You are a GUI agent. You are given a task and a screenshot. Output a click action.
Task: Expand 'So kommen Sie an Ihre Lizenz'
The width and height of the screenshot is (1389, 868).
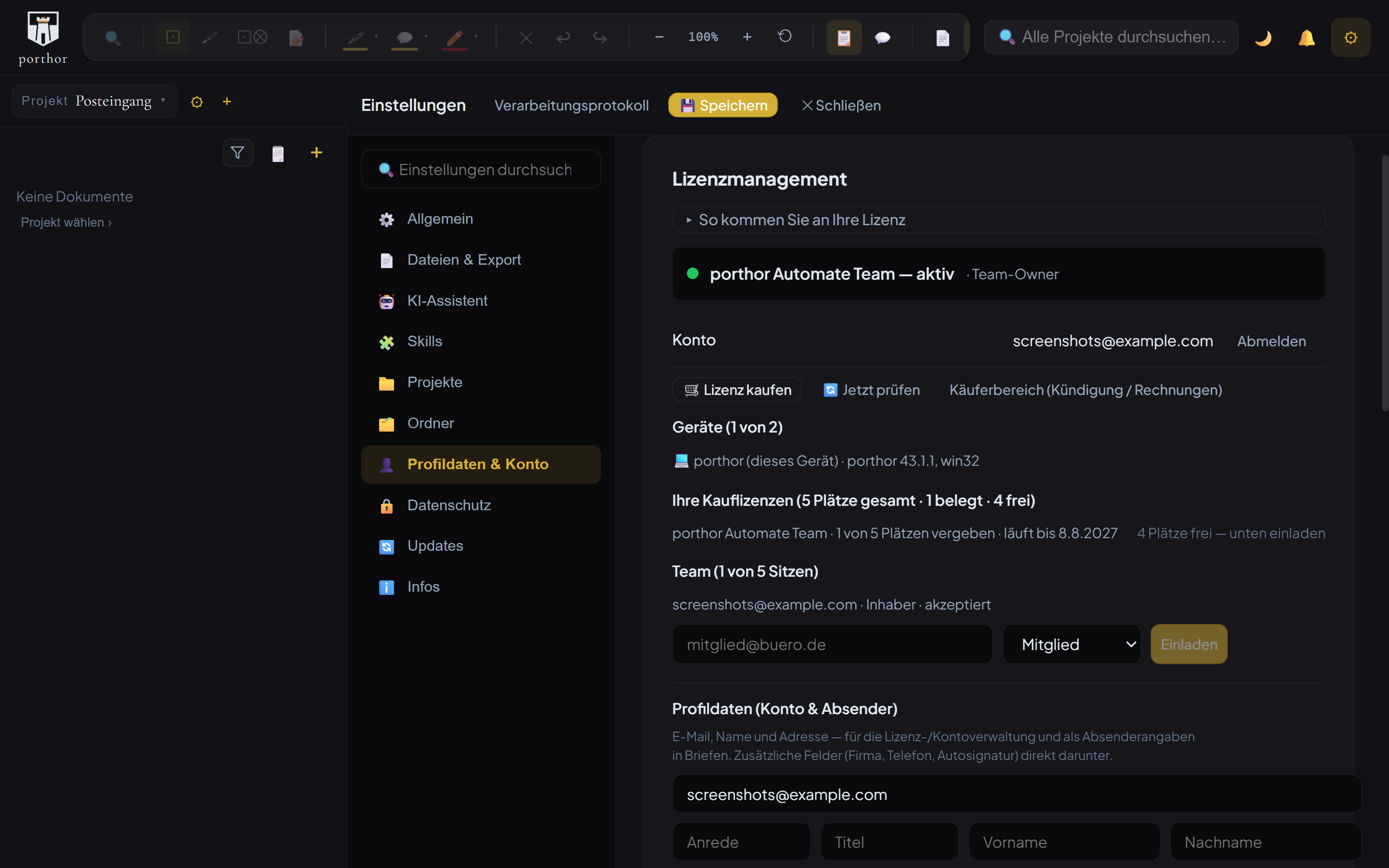[999, 220]
